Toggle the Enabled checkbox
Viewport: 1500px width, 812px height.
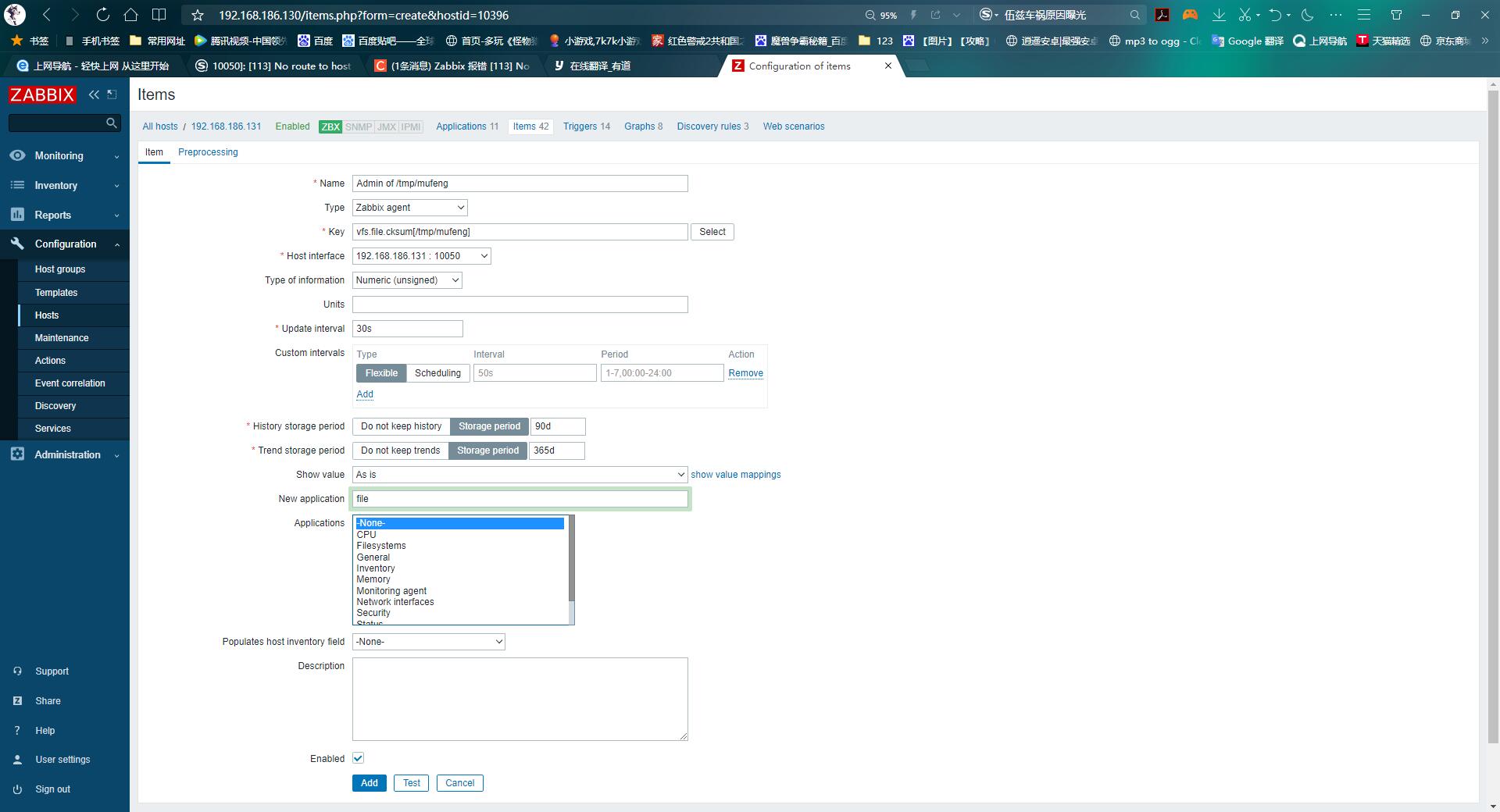click(359, 758)
